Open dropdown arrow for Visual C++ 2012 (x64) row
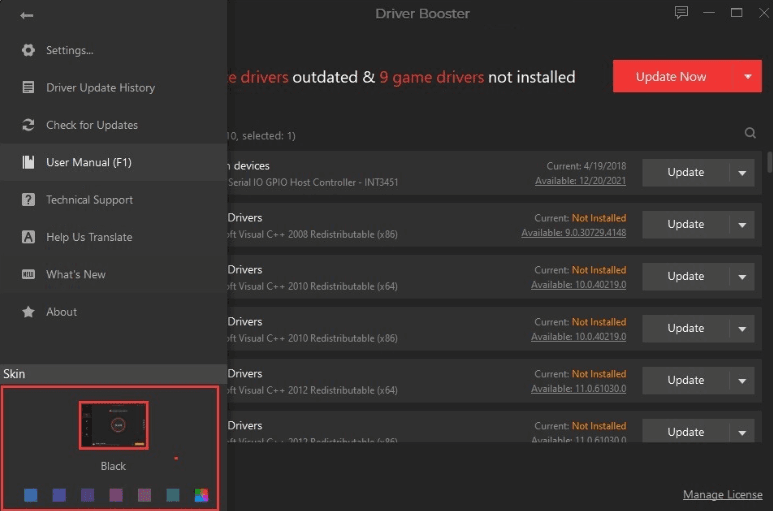 742,381
